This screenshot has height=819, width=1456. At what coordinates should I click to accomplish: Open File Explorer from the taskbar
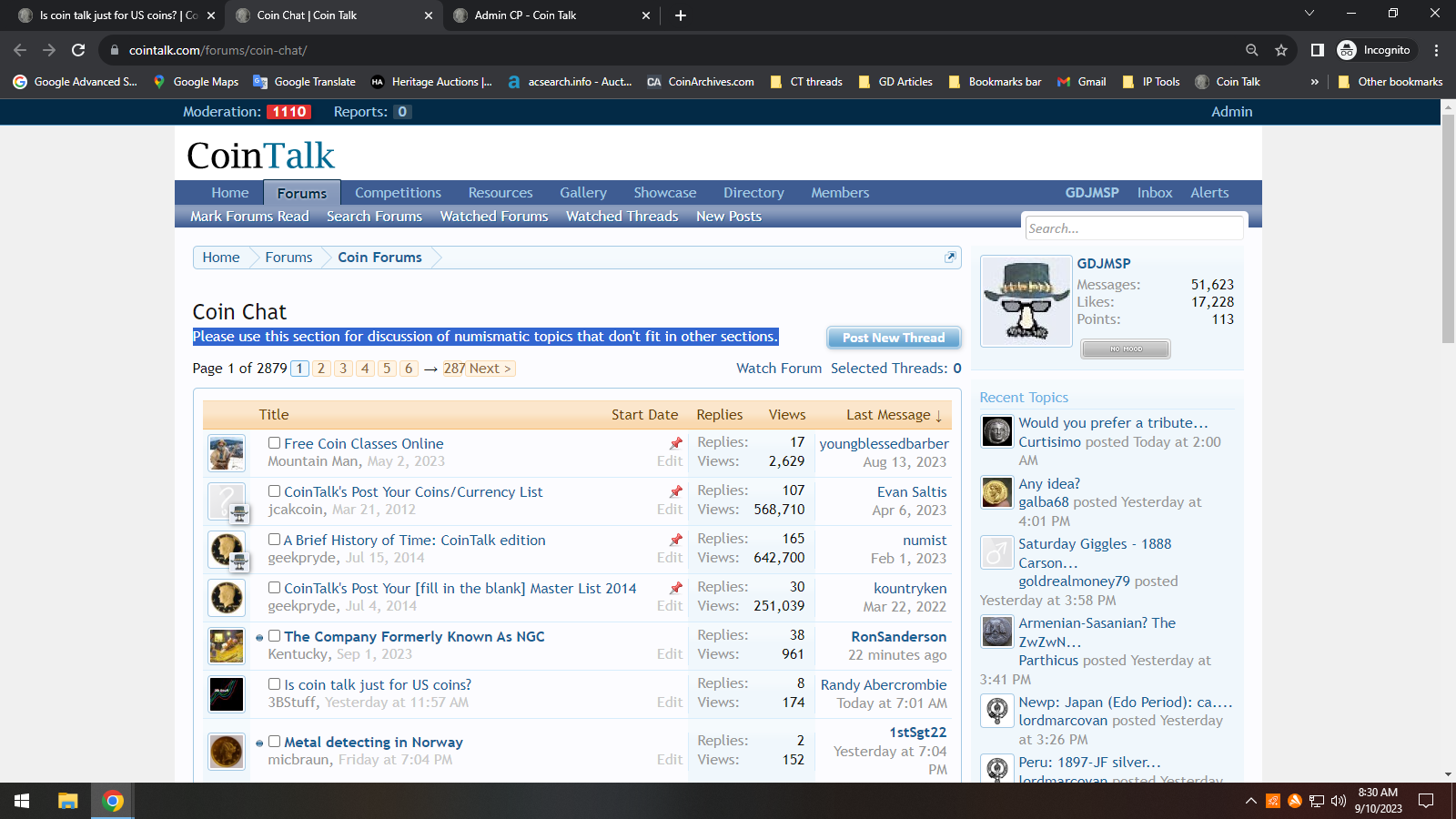click(68, 801)
